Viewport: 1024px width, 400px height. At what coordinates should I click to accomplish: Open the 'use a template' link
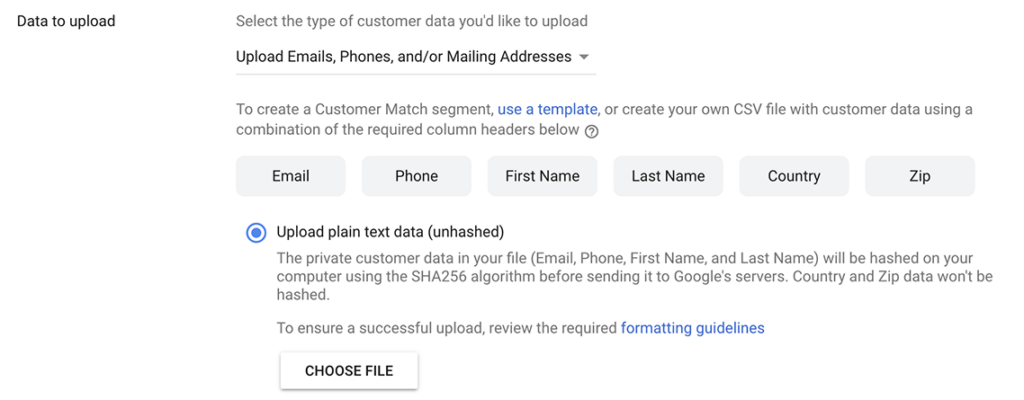pos(547,109)
